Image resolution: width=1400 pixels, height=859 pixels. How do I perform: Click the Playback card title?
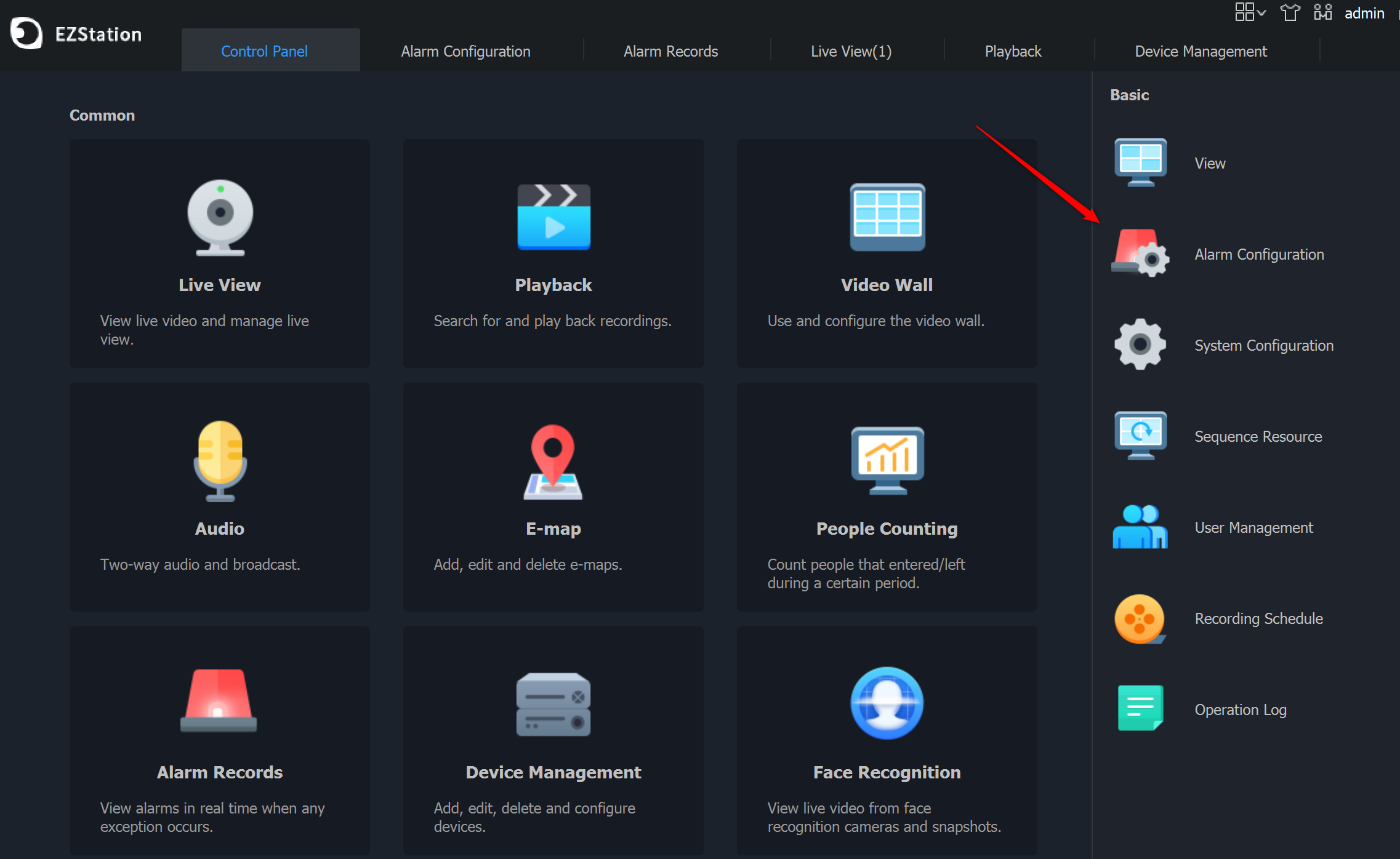[553, 285]
